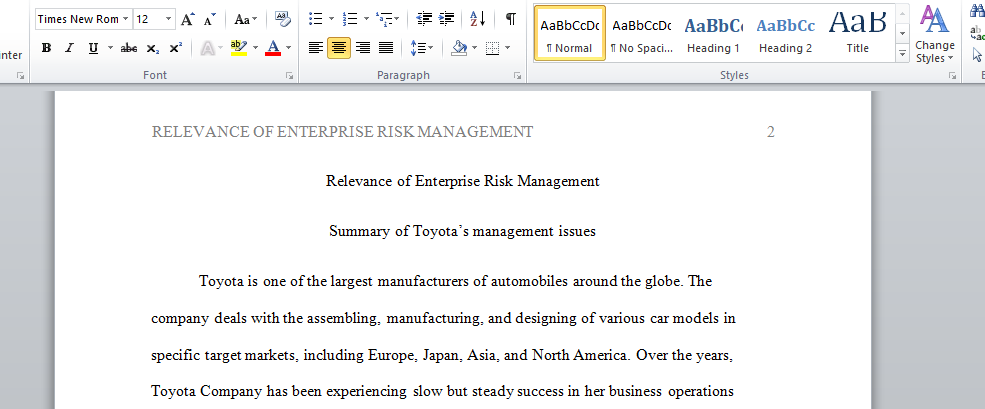The width and height of the screenshot is (985, 409).
Task: Click the title 'Relevance of Enterprise Risk Management'
Action: tap(463, 182)
